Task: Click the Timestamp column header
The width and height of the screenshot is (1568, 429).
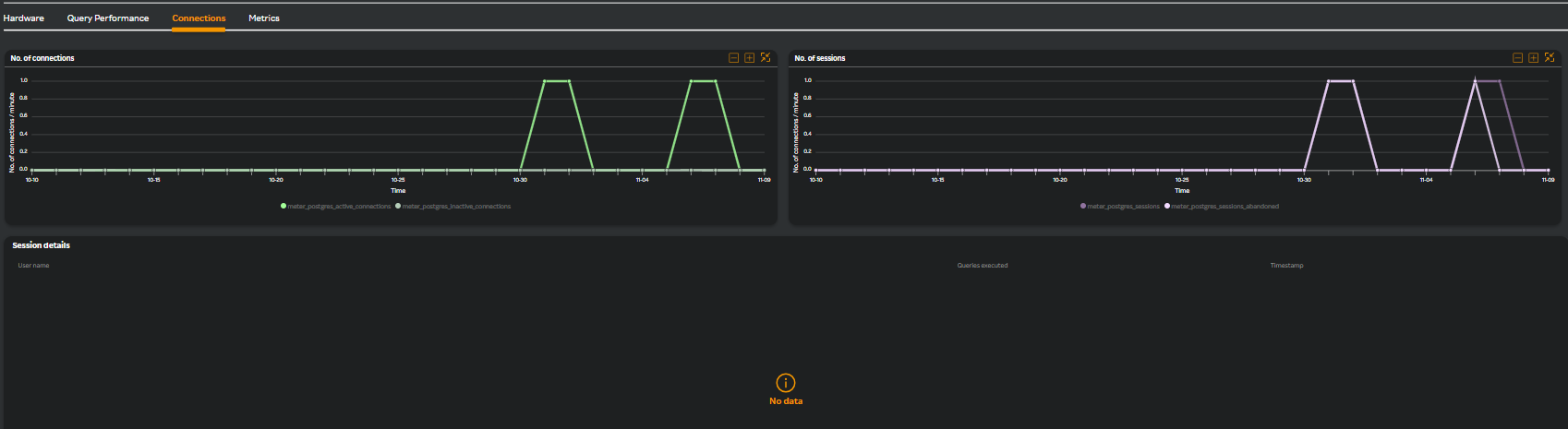Action: pyautogui.click(x=1286, y=266)
